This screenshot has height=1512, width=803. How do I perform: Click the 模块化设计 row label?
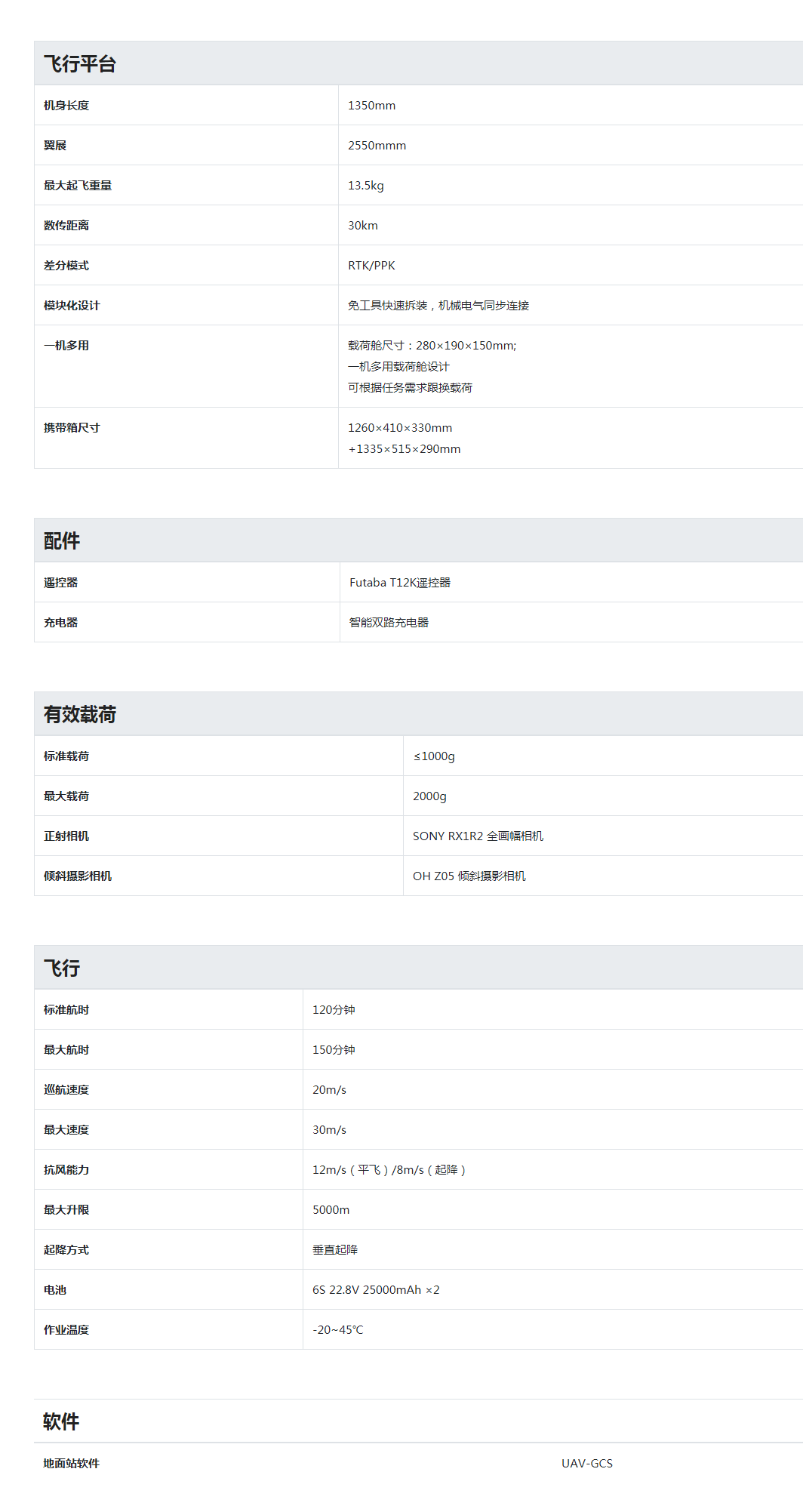[x=72, y=306]
